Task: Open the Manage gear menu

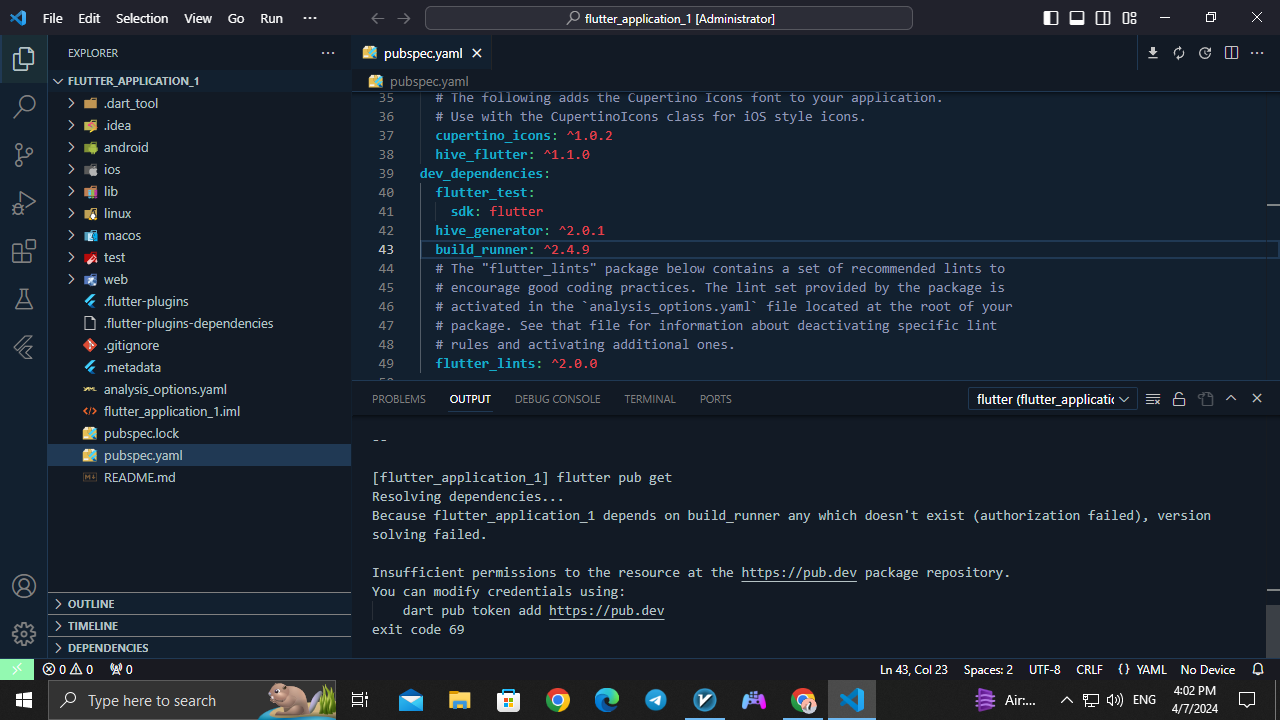Action: point(24,634)
